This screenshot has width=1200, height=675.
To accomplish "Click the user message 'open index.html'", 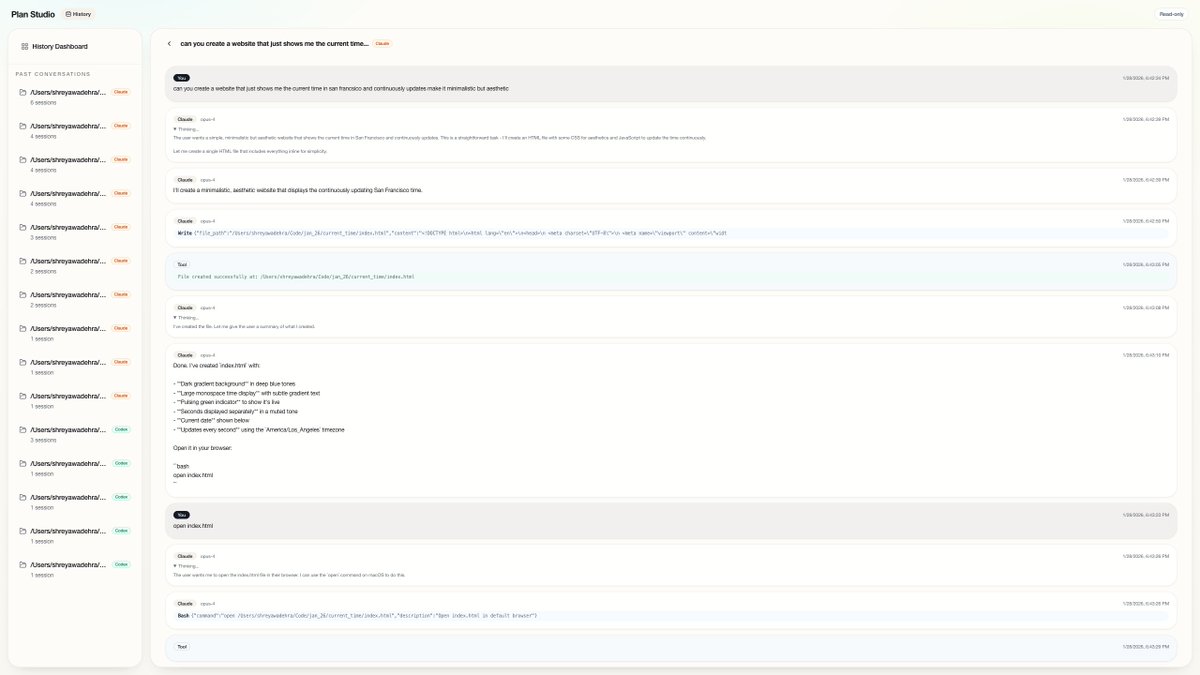I will [x=193, y=525].
